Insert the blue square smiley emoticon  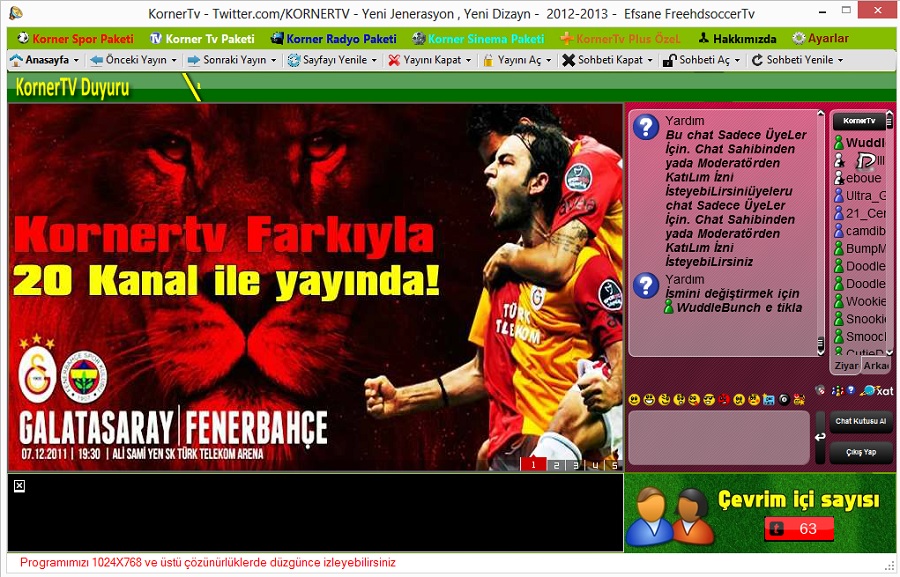point(769,400)
